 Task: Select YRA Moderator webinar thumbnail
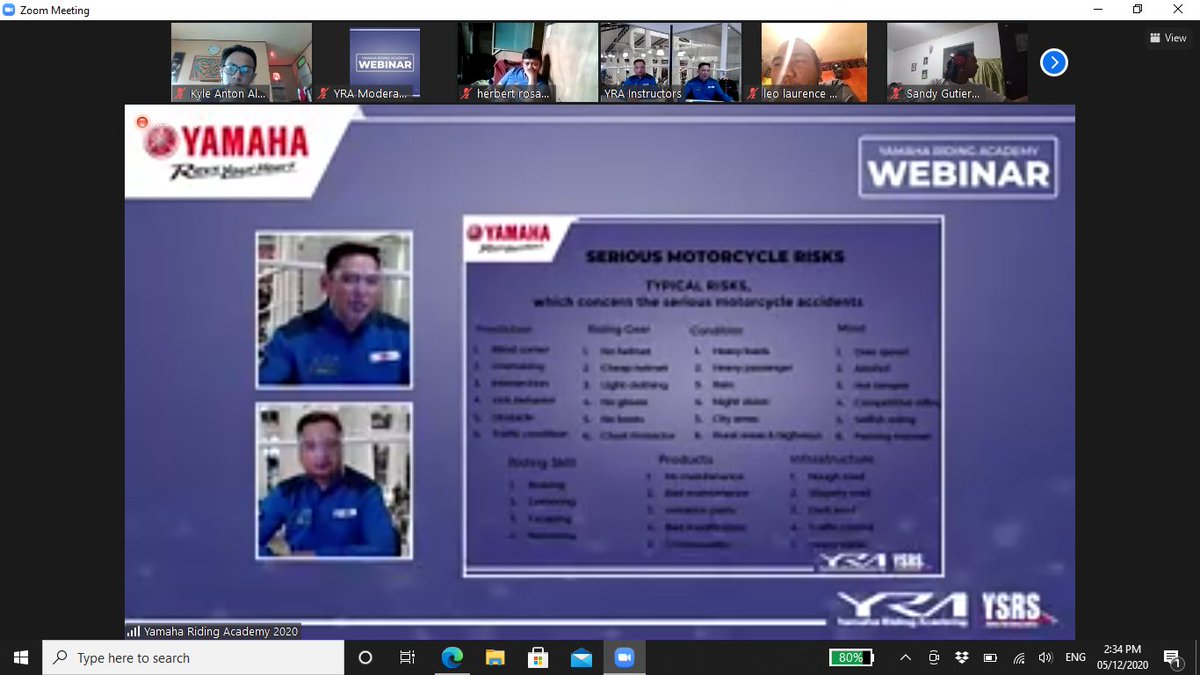point(383,62)
